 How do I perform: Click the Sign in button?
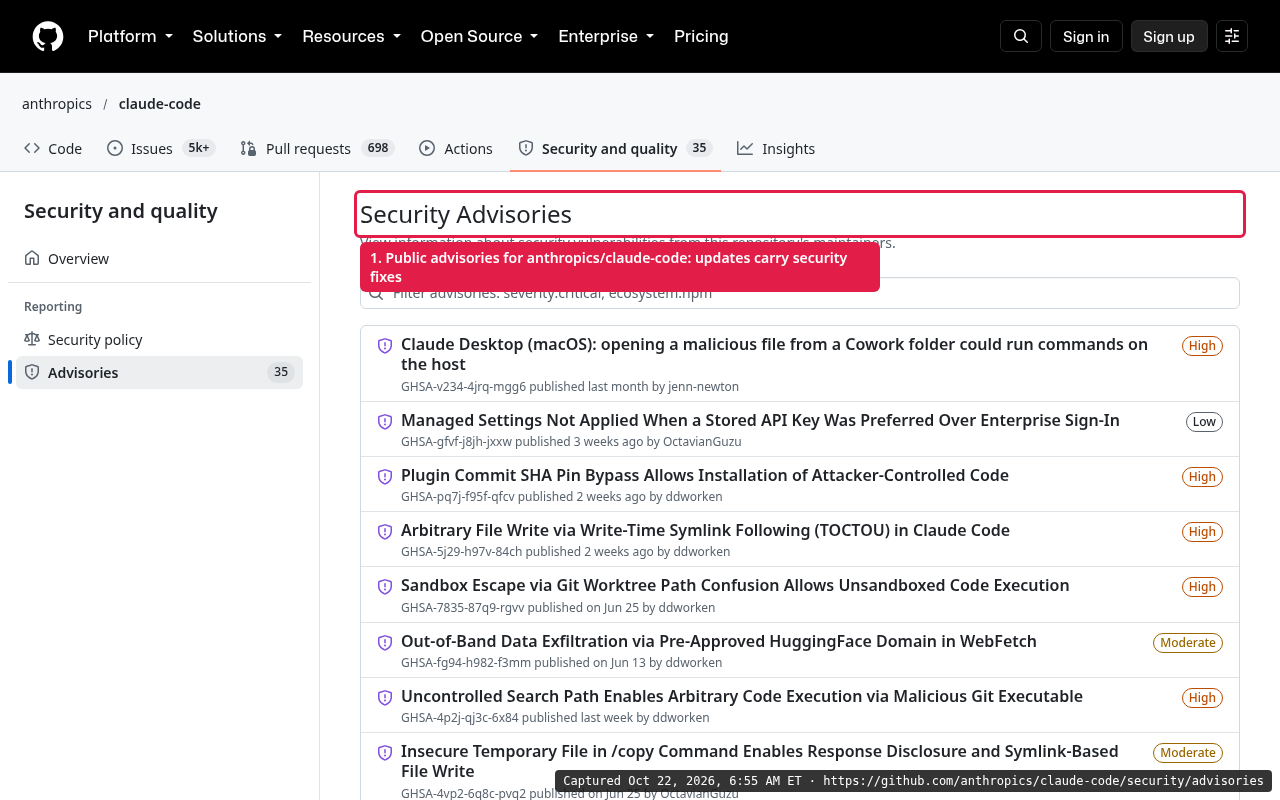tap(1086, 36)
